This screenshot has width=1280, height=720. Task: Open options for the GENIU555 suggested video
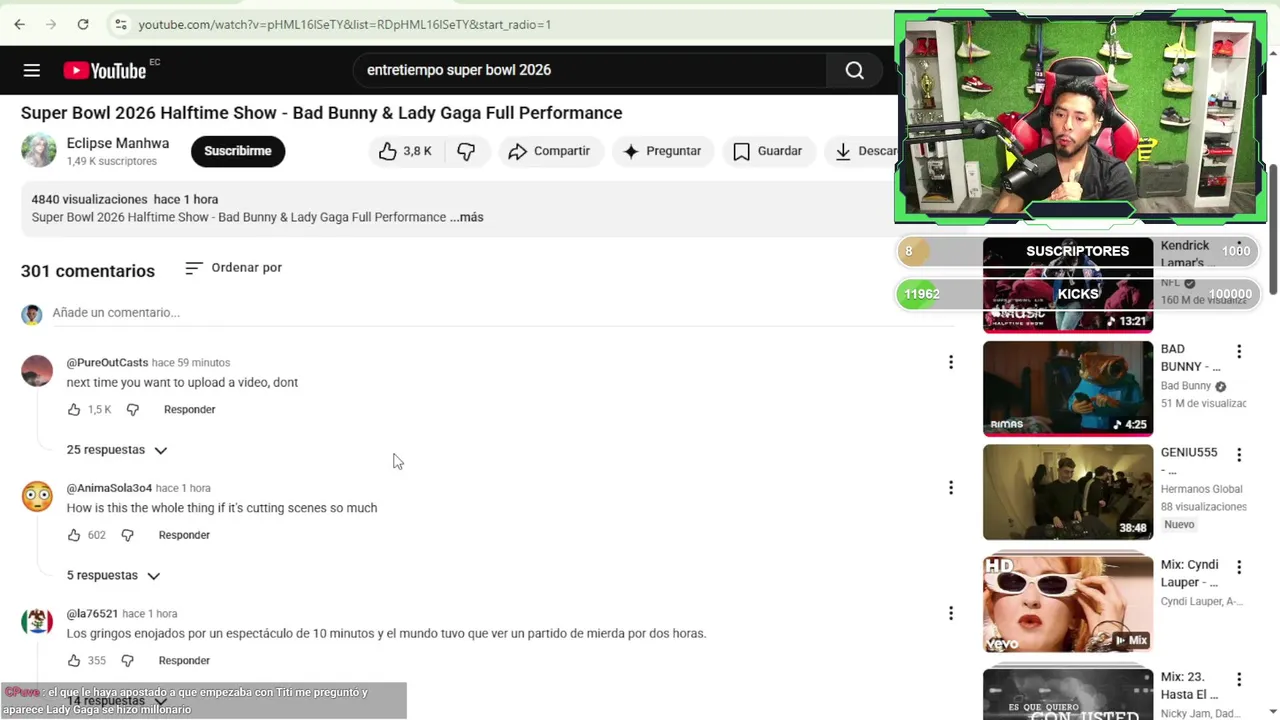1239,455
